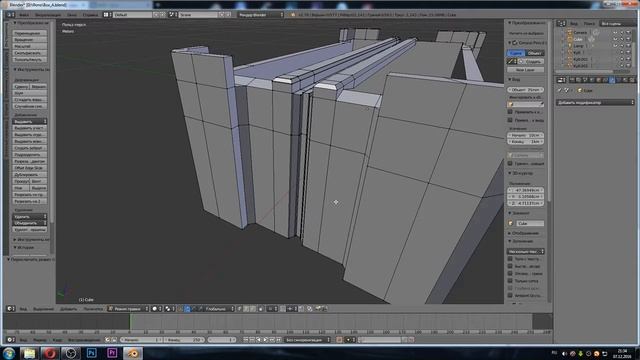640x360 pixels.
Task: Open the Маркер menu in timeline
Action: click(40, 340)
